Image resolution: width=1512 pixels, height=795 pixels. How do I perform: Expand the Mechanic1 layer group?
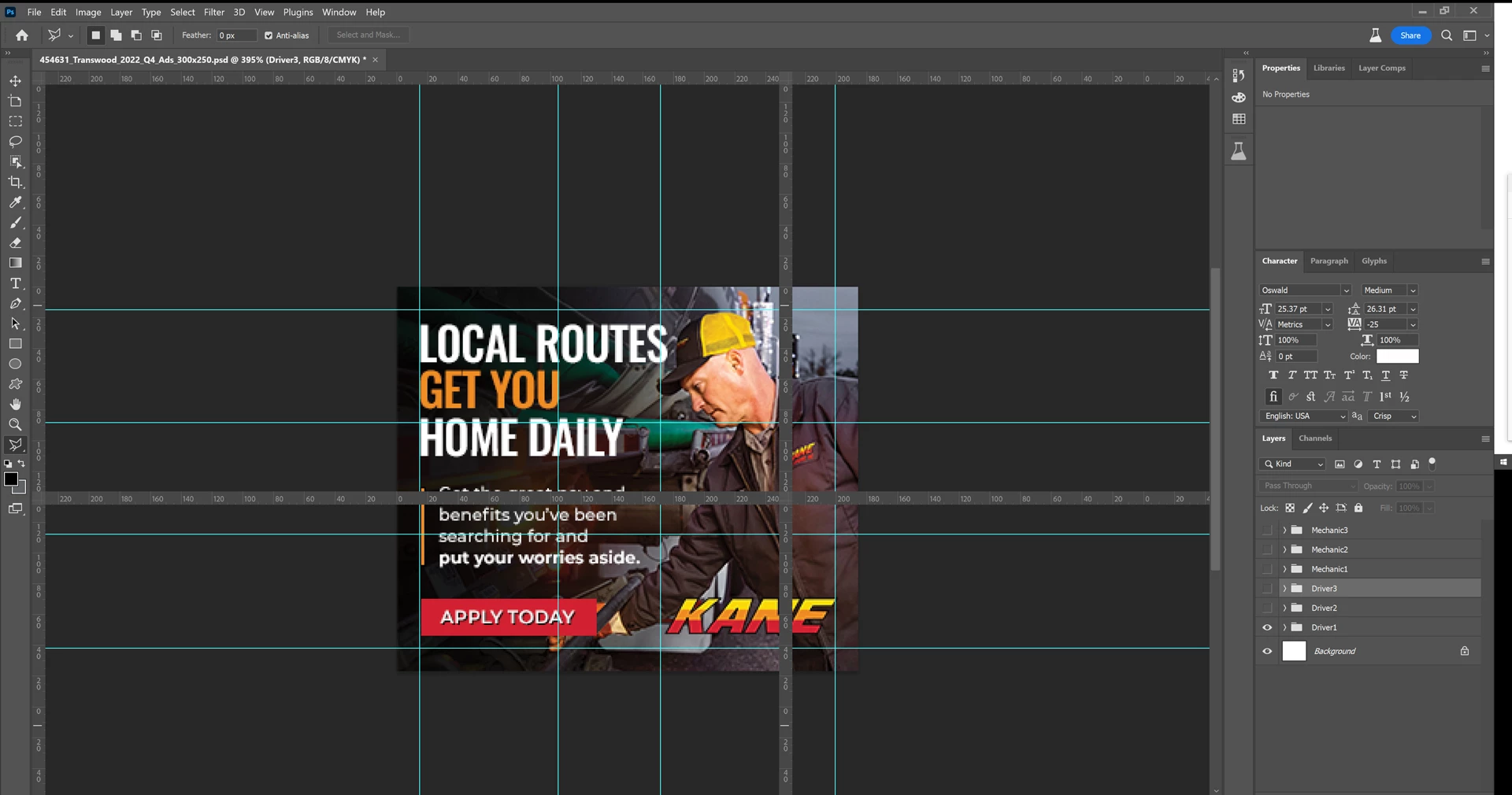(1284, 569)
